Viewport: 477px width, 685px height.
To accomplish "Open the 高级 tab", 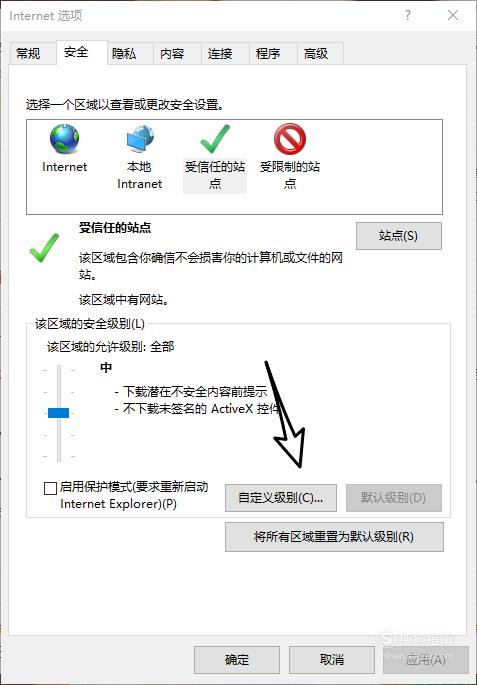I will (316, 53).
